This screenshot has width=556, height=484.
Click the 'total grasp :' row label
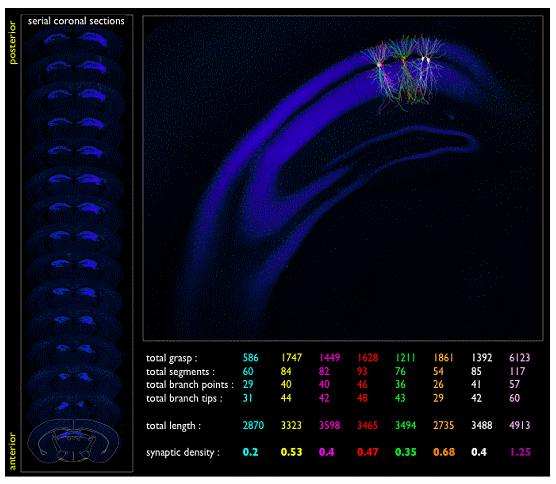pyautogui.click(x=172, y=358)
